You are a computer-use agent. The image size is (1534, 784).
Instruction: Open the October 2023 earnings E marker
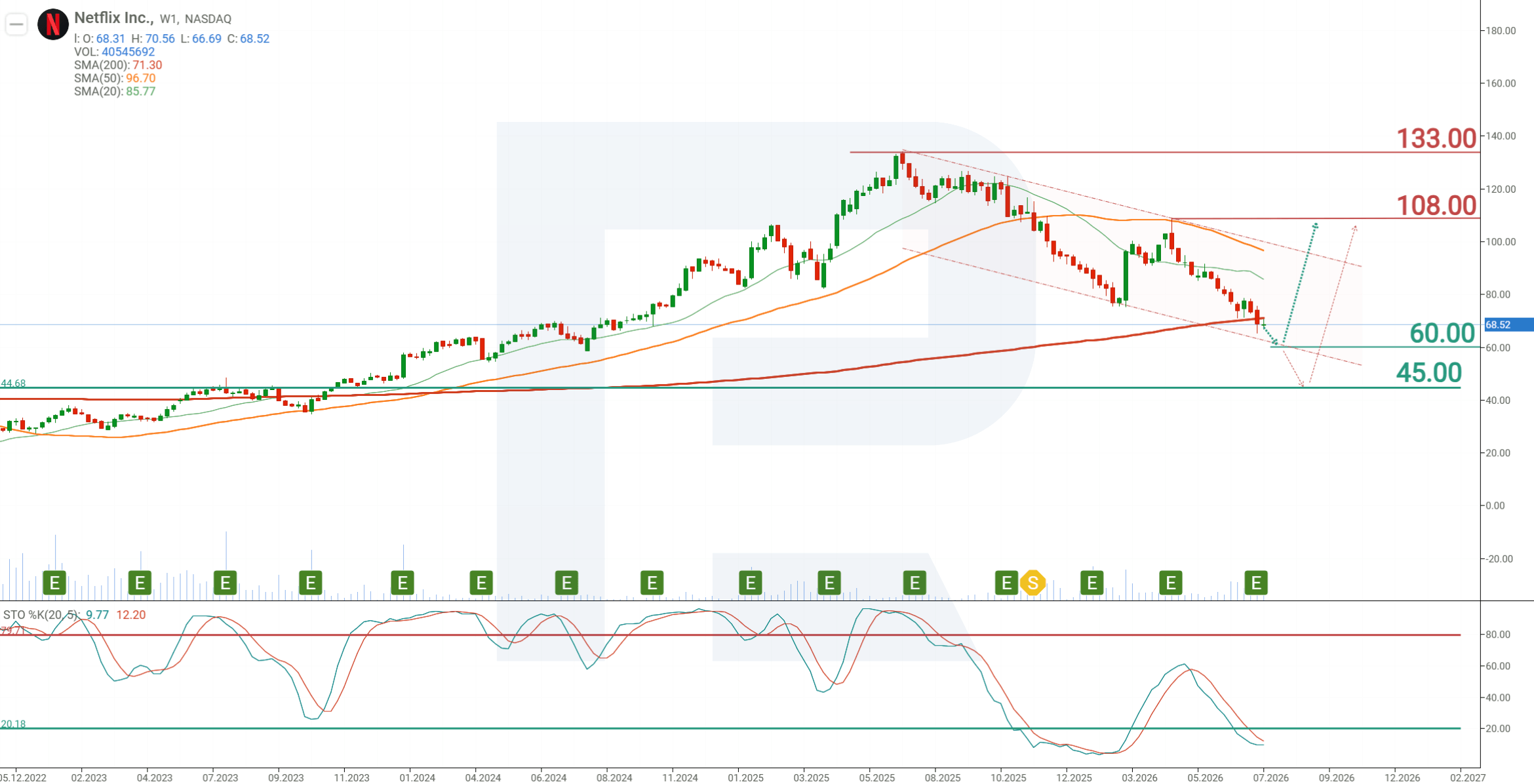(x=311, y=582)
